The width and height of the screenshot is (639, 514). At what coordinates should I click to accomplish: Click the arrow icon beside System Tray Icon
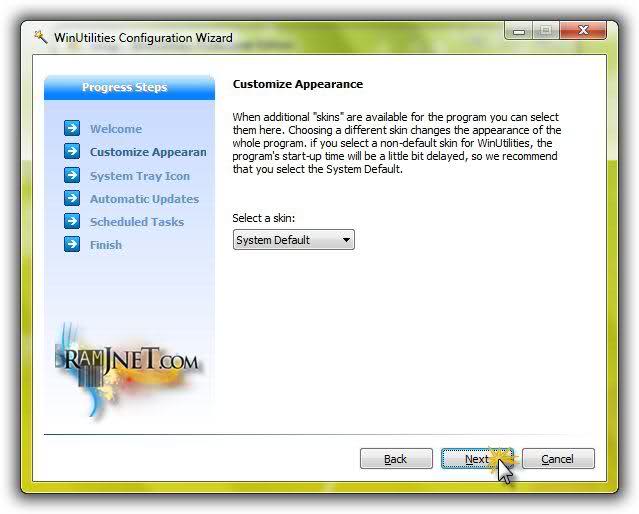[71, 175]
